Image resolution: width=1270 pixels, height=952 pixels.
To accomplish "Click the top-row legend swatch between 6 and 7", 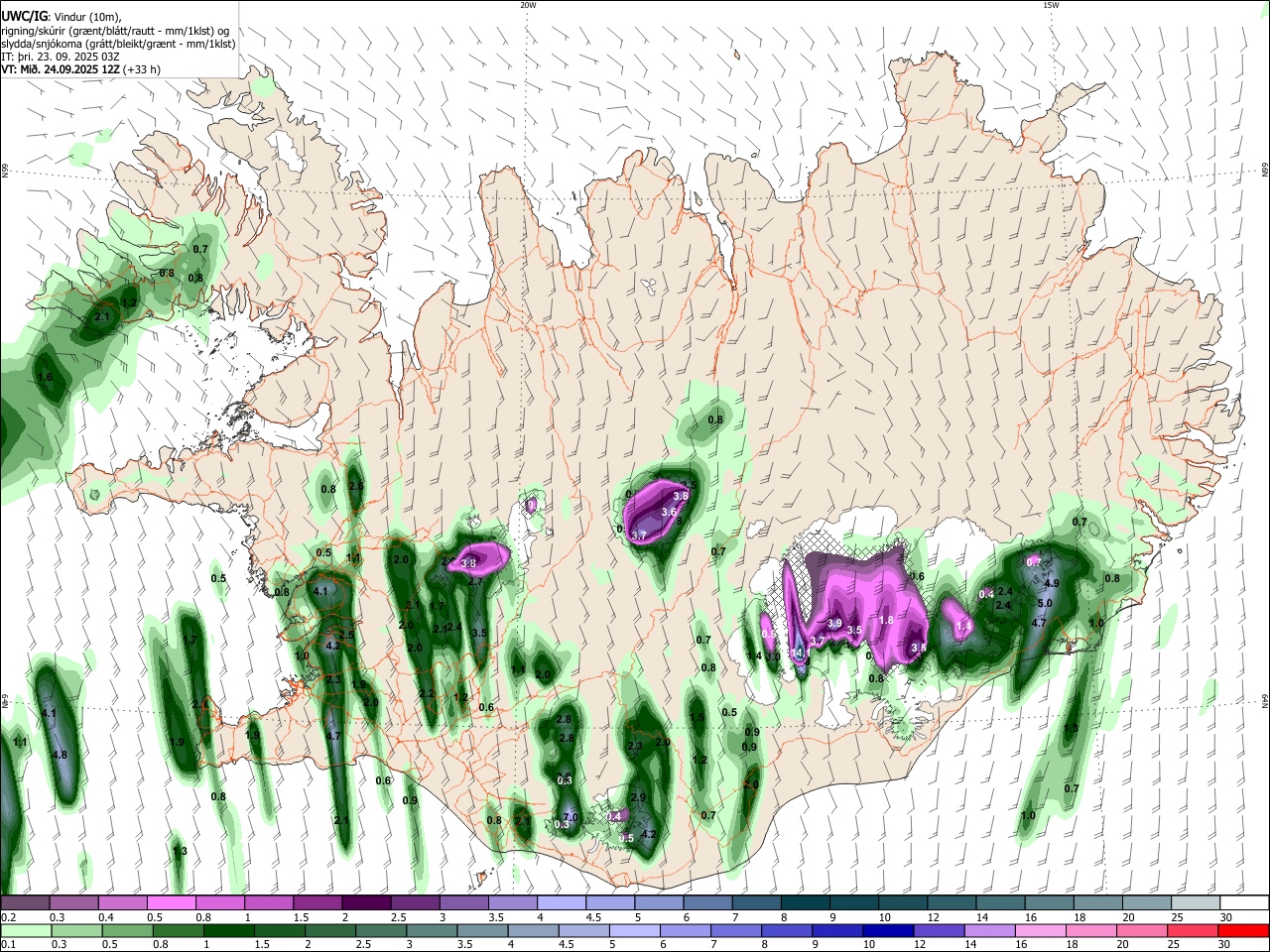I will click(707, 903).
